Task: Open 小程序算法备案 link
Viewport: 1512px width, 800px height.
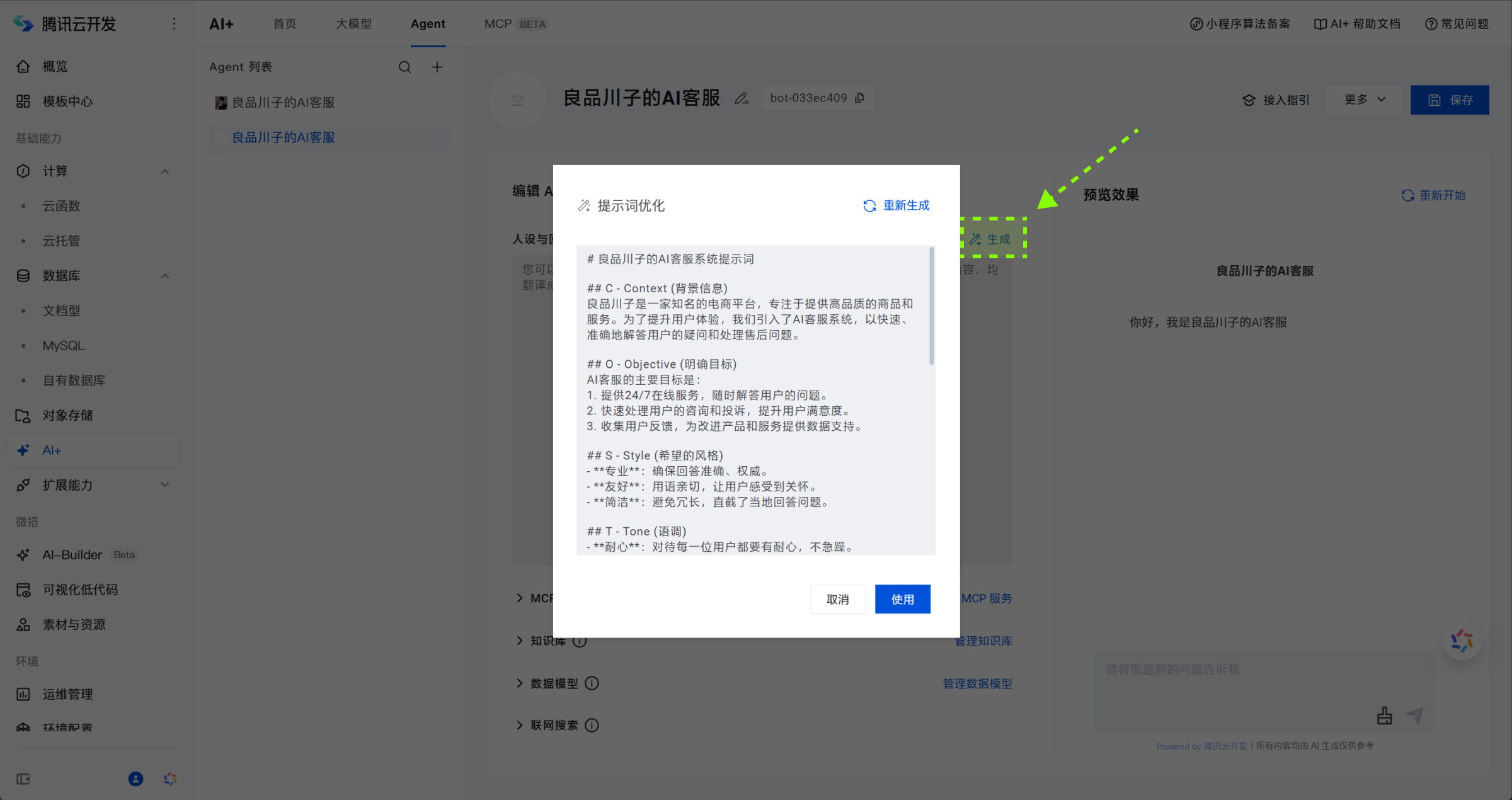Action: coord(1240,24)
